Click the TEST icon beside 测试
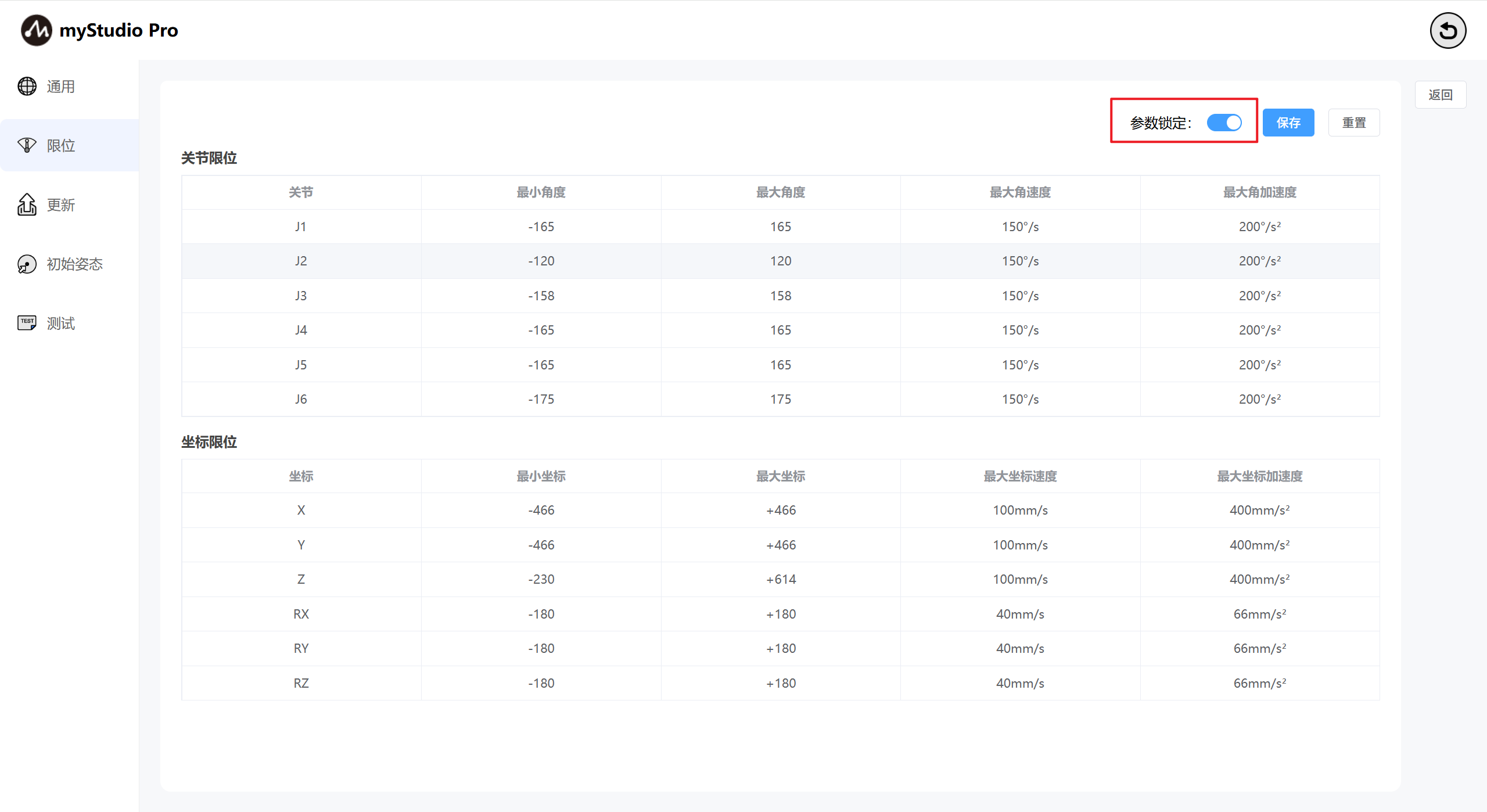Screen dimensions: 1487x812 pyautogui.click(x=27, y=323)
